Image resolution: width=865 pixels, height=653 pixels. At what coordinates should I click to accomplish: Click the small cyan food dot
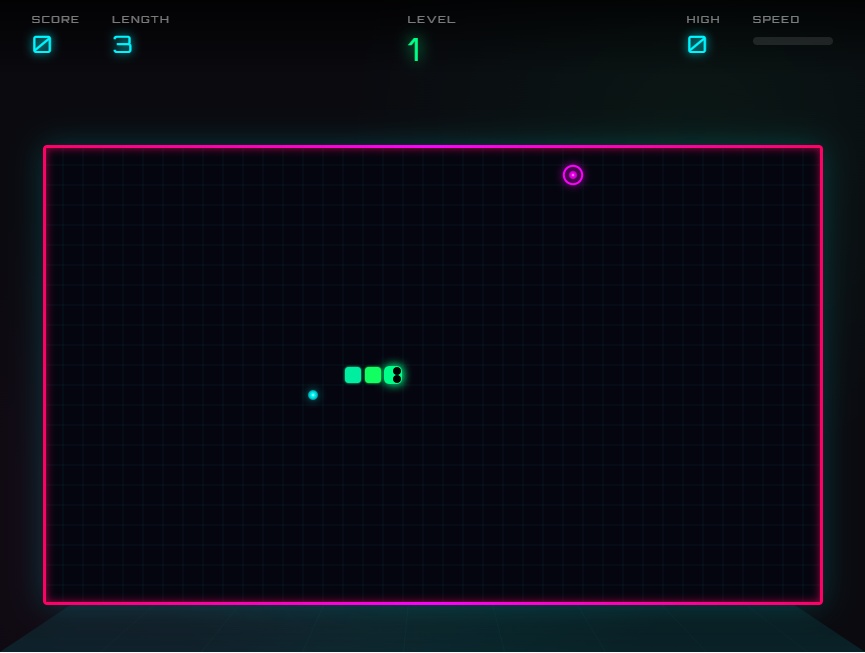tap(313, 395)
